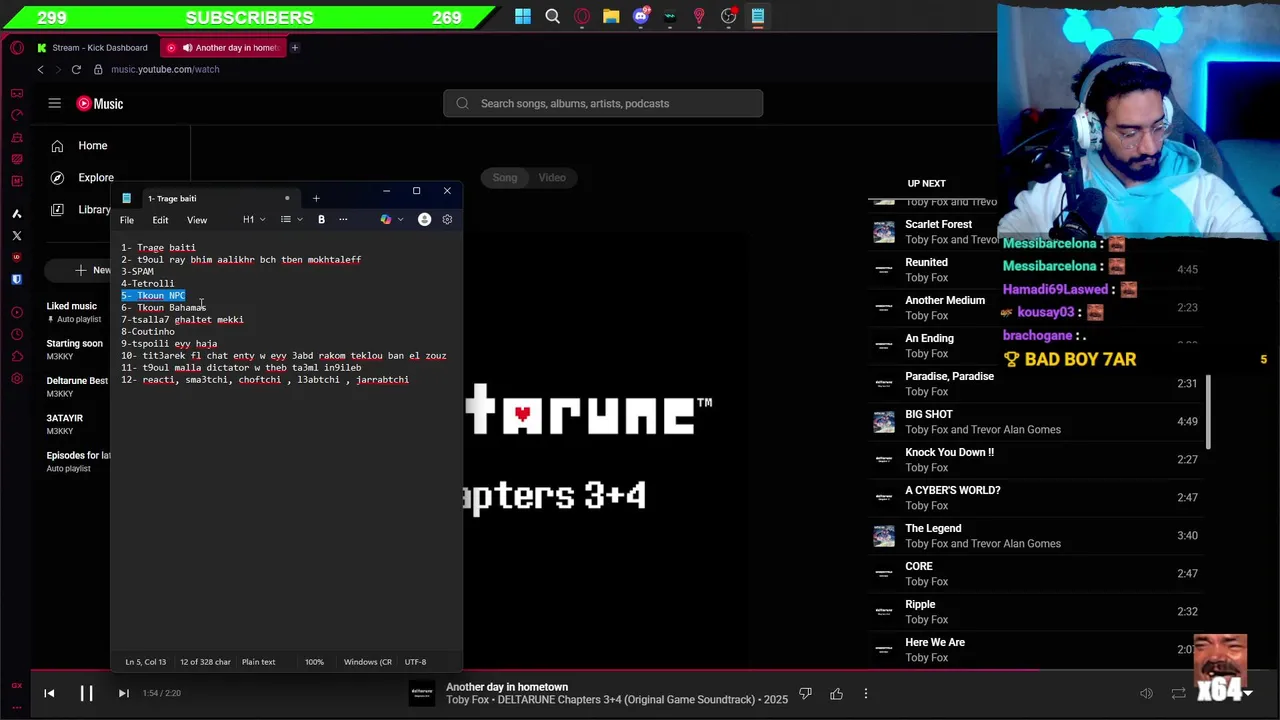The height and width of the screenshot is (720, 1280).
Task: Click the queue list scrollbar
Action: point(1209,412)
